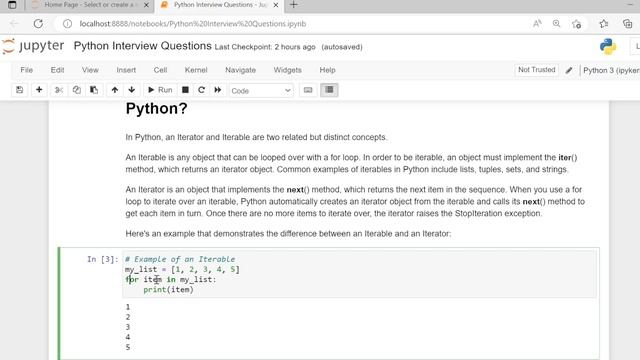Paste cells below icon
640x360 pixels.
coord(94,90)
